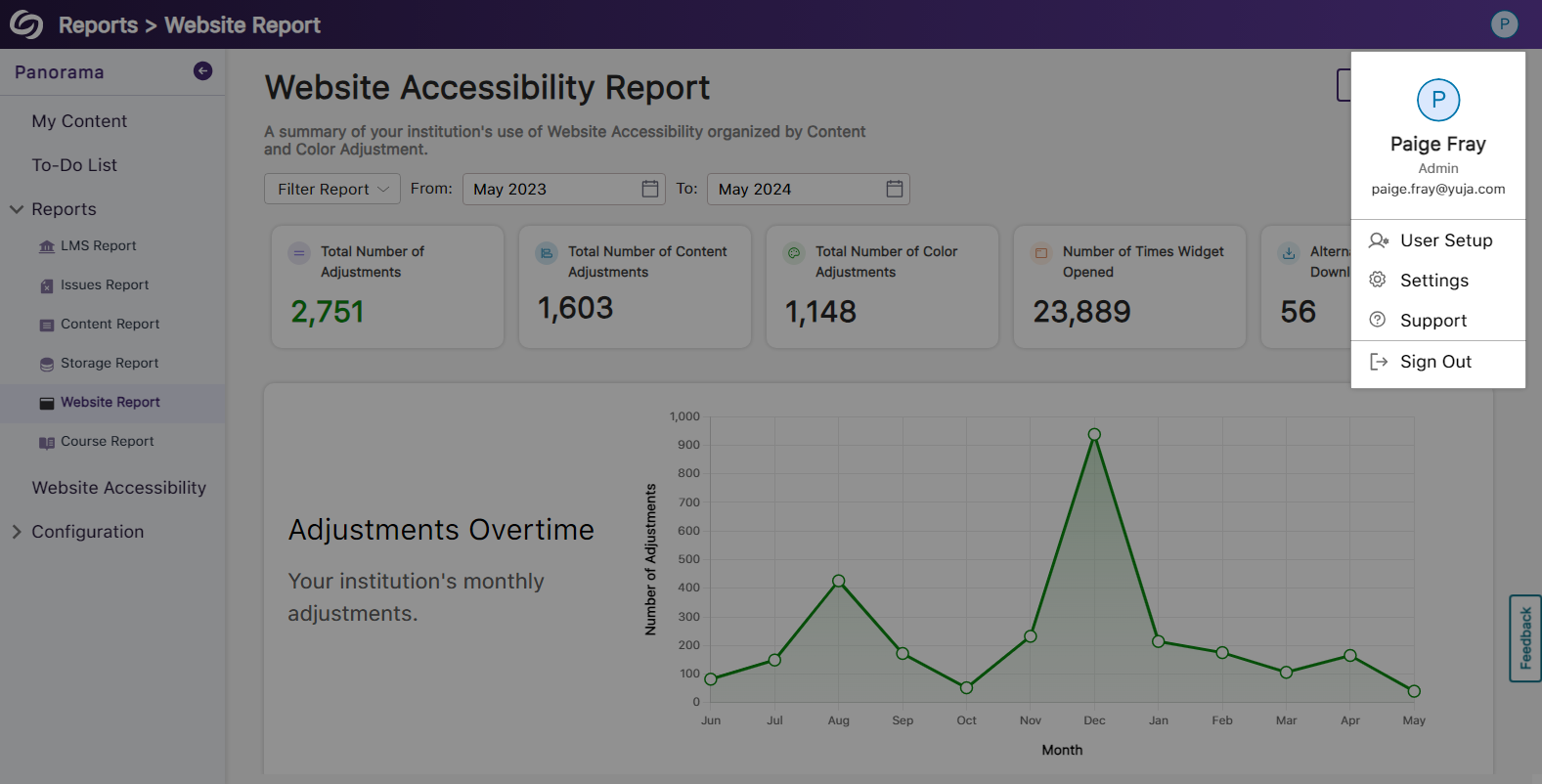Click the December peak data point

click(1094, 435)
